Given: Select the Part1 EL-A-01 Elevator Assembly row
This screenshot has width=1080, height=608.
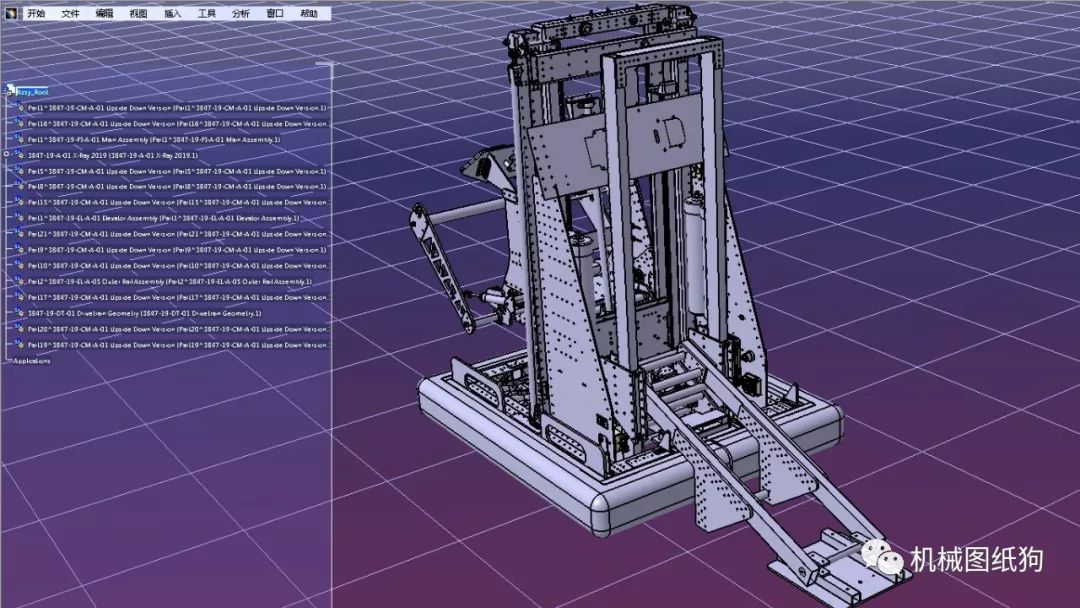Looking at the screenshot, I should tap(163, 218).
